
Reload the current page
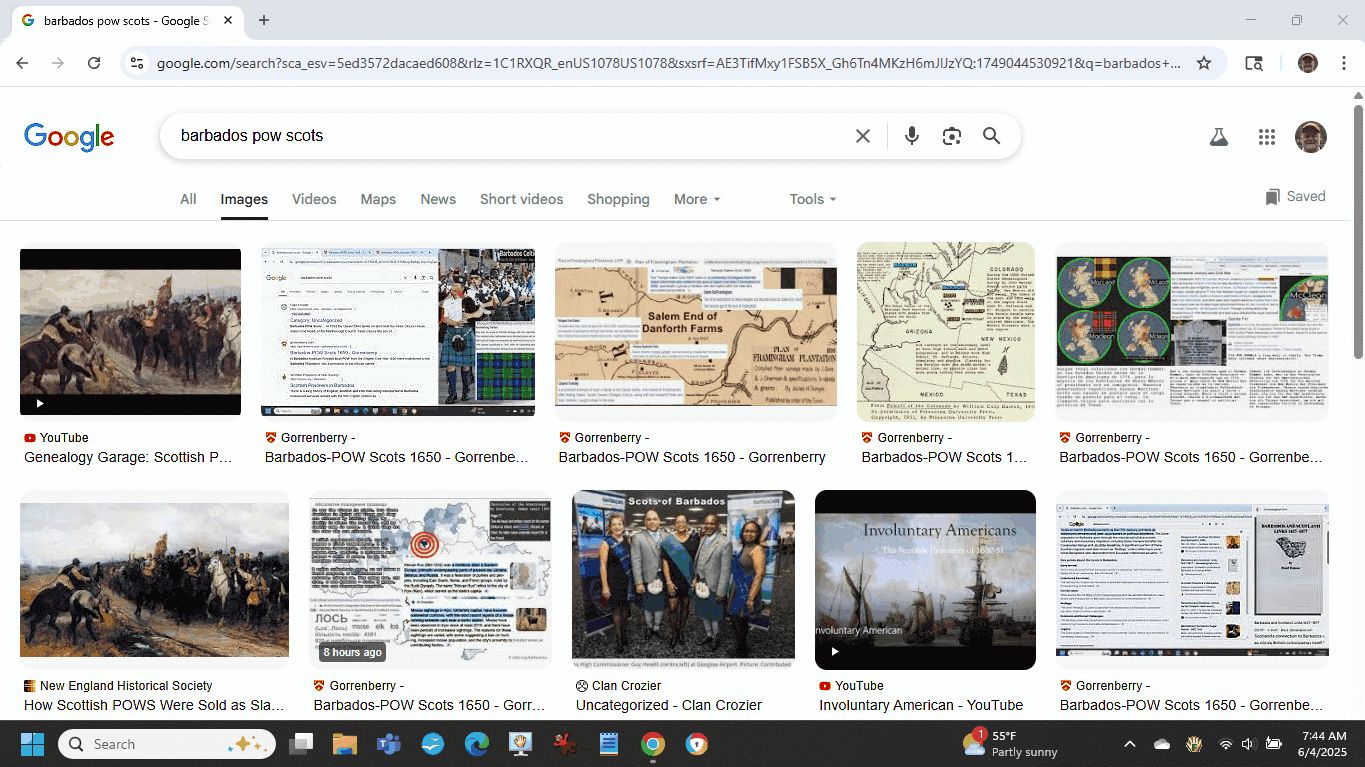(x=94, y=63)
